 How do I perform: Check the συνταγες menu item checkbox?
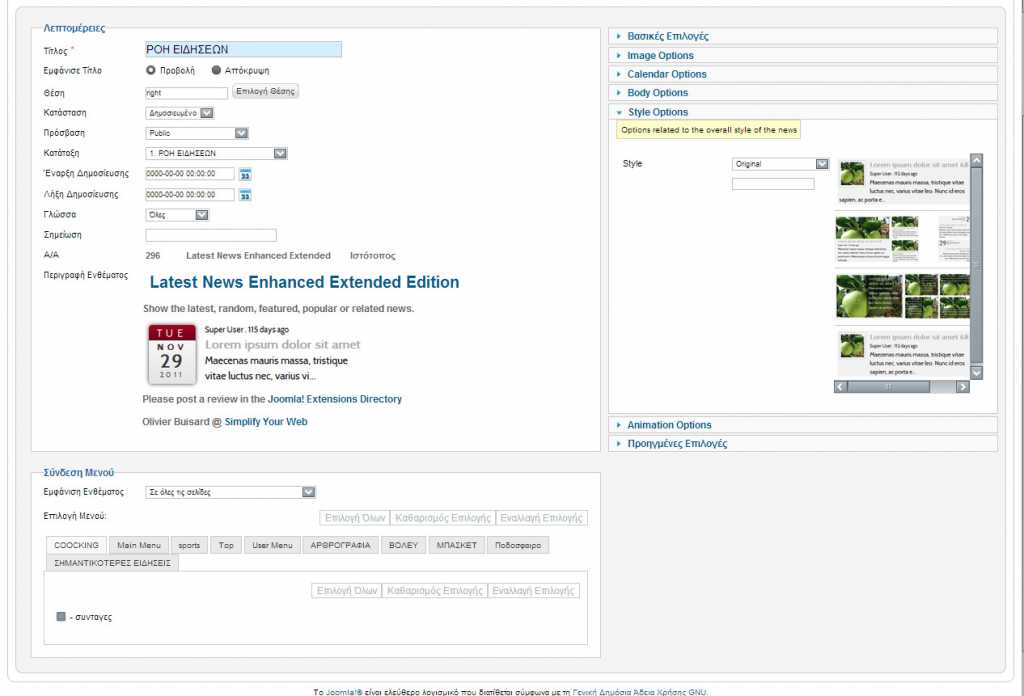pos(61,617)
